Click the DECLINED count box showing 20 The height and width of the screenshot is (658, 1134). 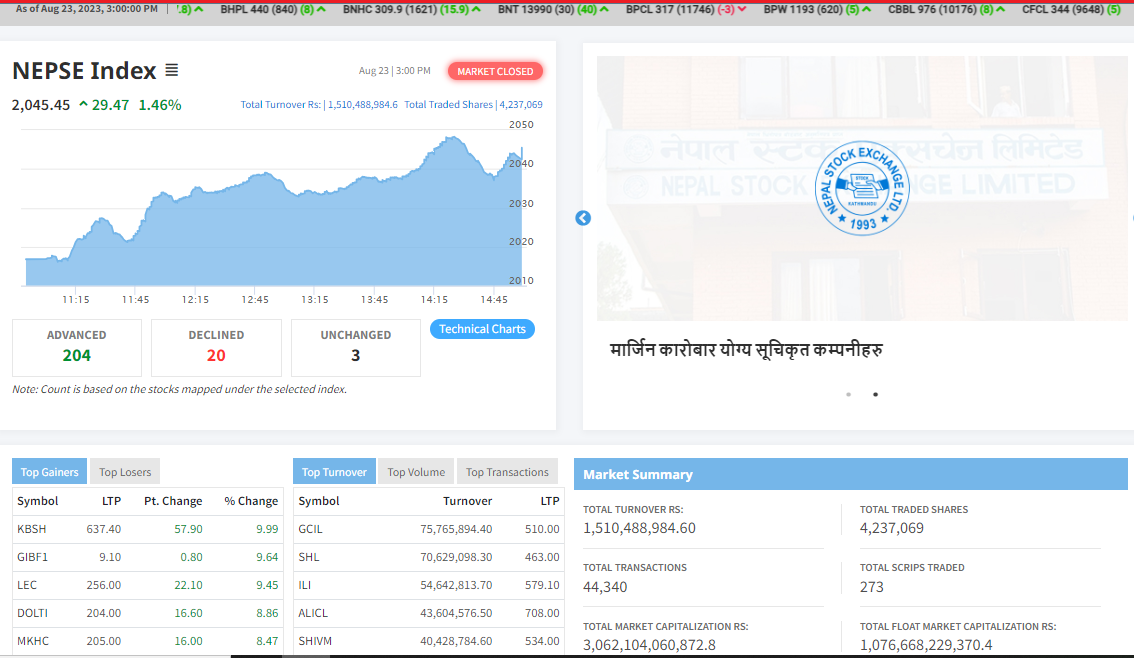[216, 348]
